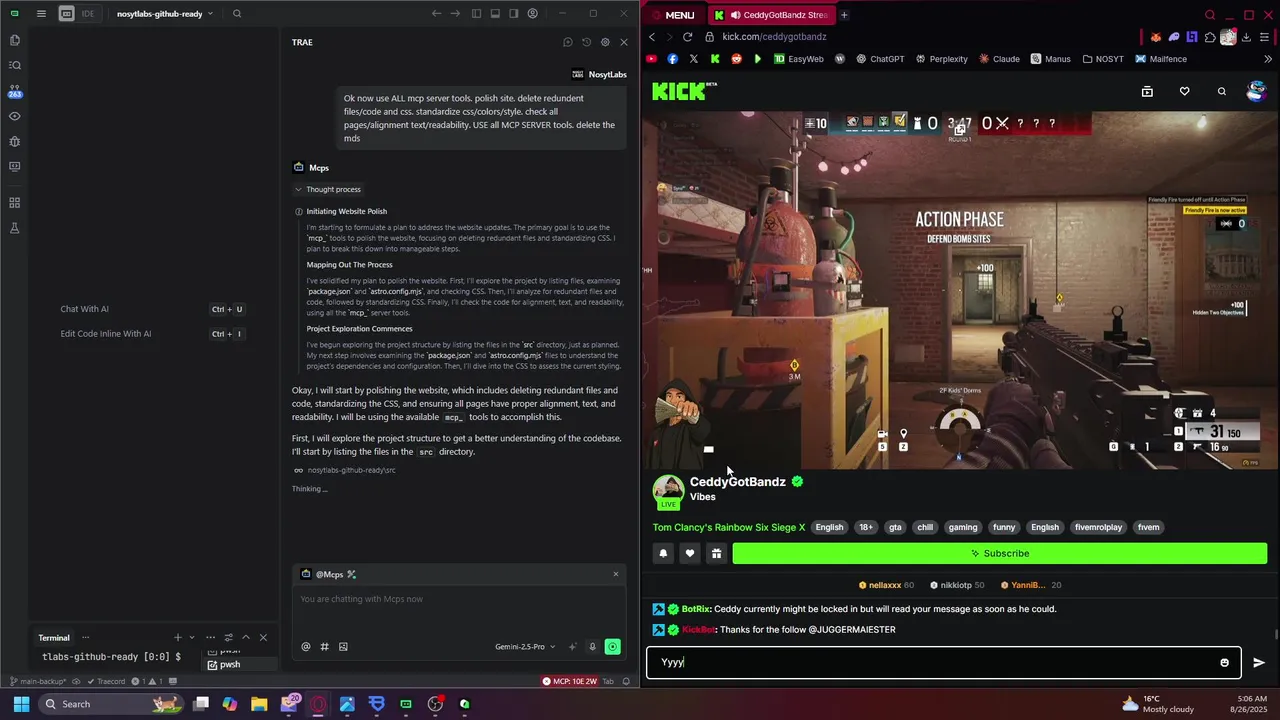Open the Trae hamburger menu
The image size is (1280, 720).
(41, 14)
